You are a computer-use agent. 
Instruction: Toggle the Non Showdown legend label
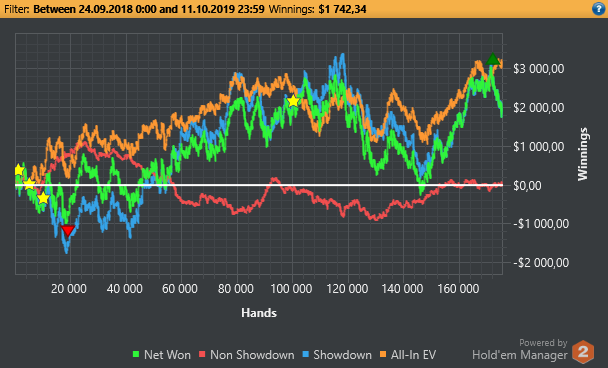tap(252, 354)
